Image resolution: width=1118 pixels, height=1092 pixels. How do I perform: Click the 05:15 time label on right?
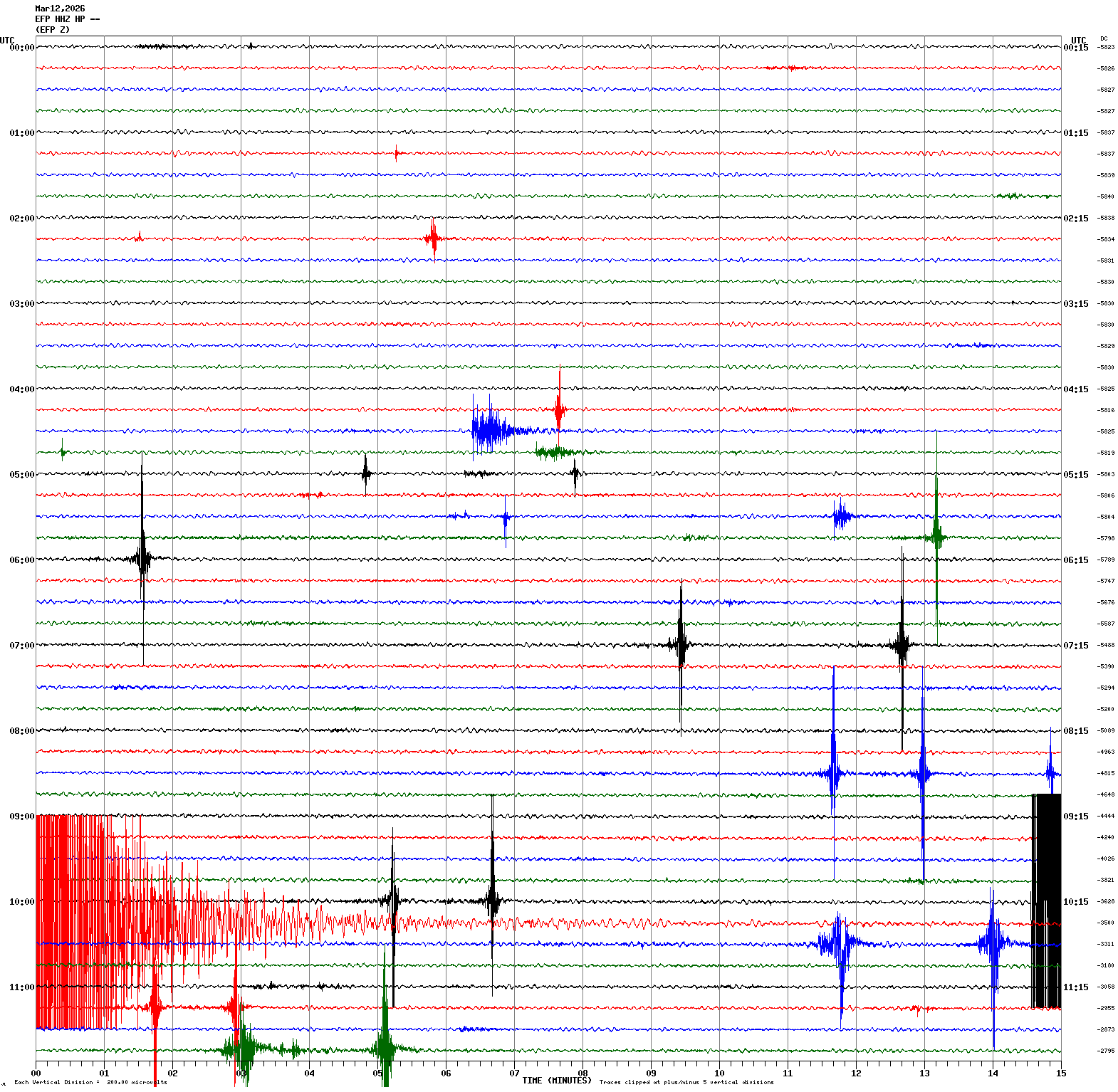click(1075, 475)
